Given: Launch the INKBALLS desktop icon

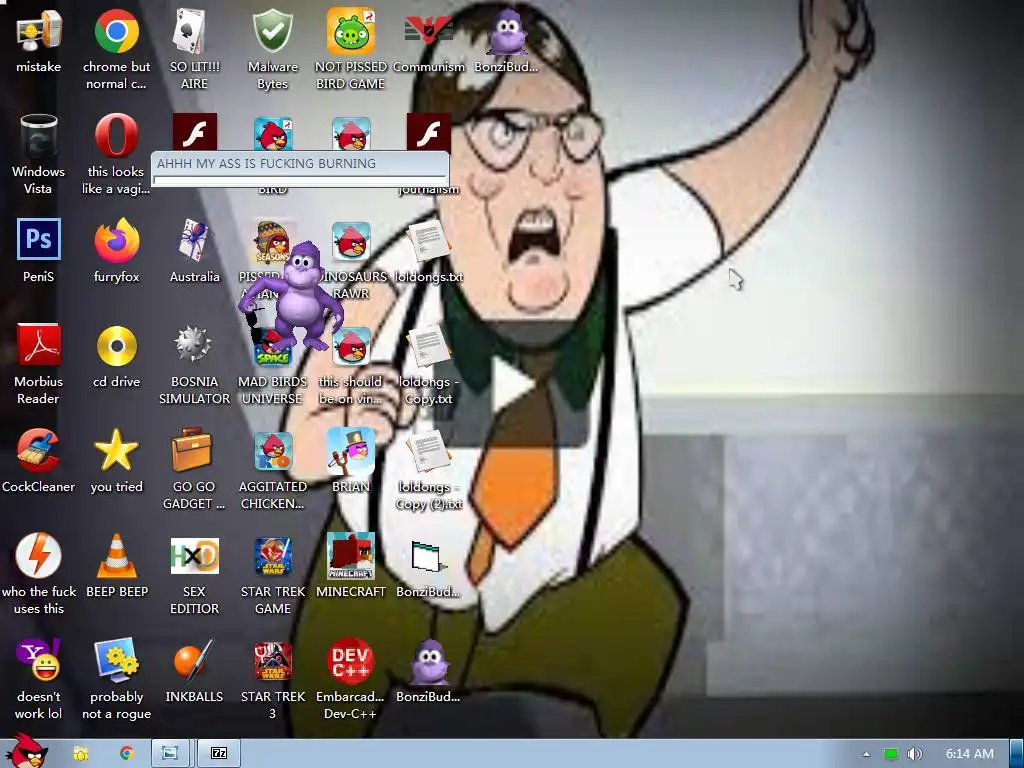Looking at the screenshot, I should [x=194, y=660].
